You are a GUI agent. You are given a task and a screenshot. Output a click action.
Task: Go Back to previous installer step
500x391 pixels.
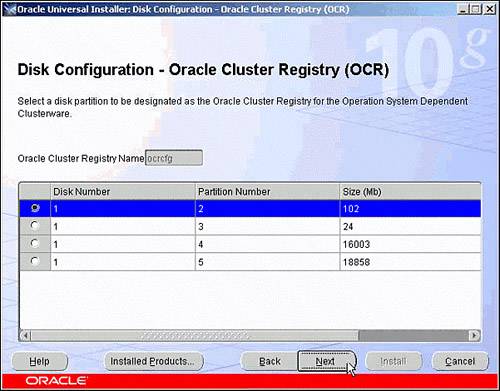(269, 361)
